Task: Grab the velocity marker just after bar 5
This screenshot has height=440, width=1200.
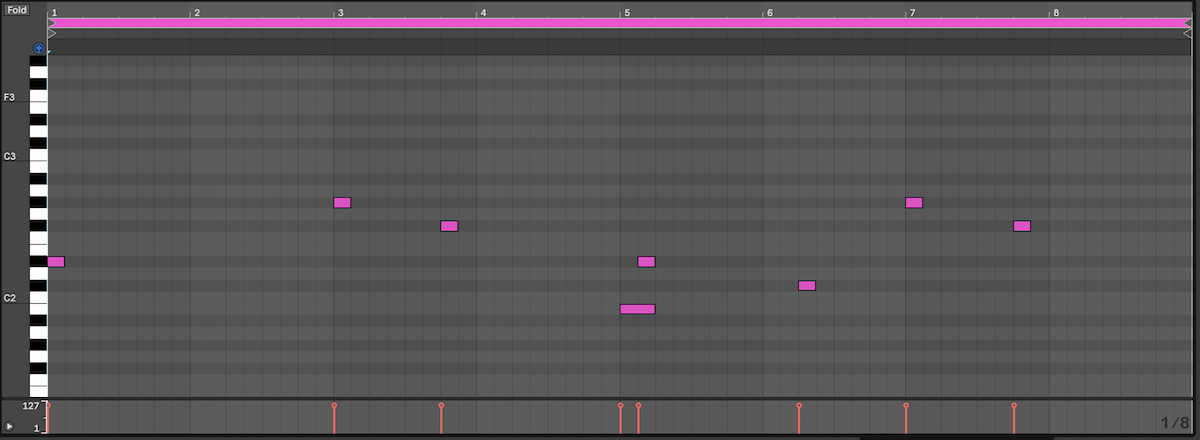Action: pos(638,406)
